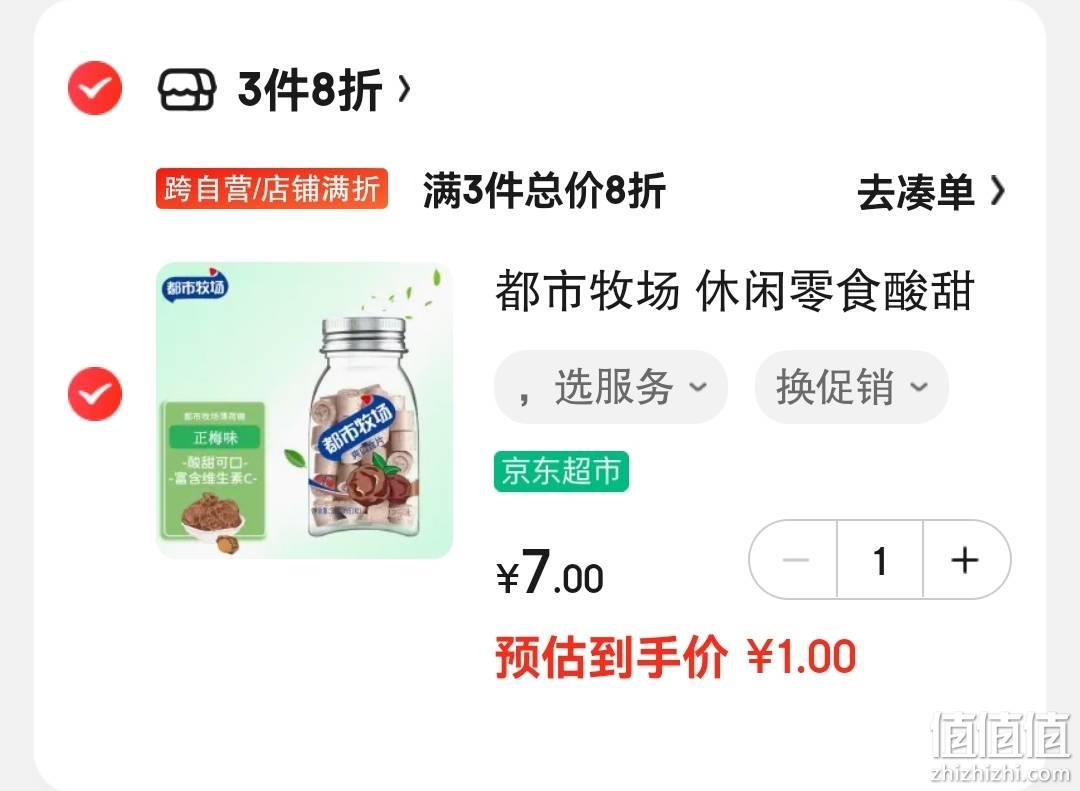Open 满3件总价8折 promotion details
1080x791 pixels.
coord(544,190)
